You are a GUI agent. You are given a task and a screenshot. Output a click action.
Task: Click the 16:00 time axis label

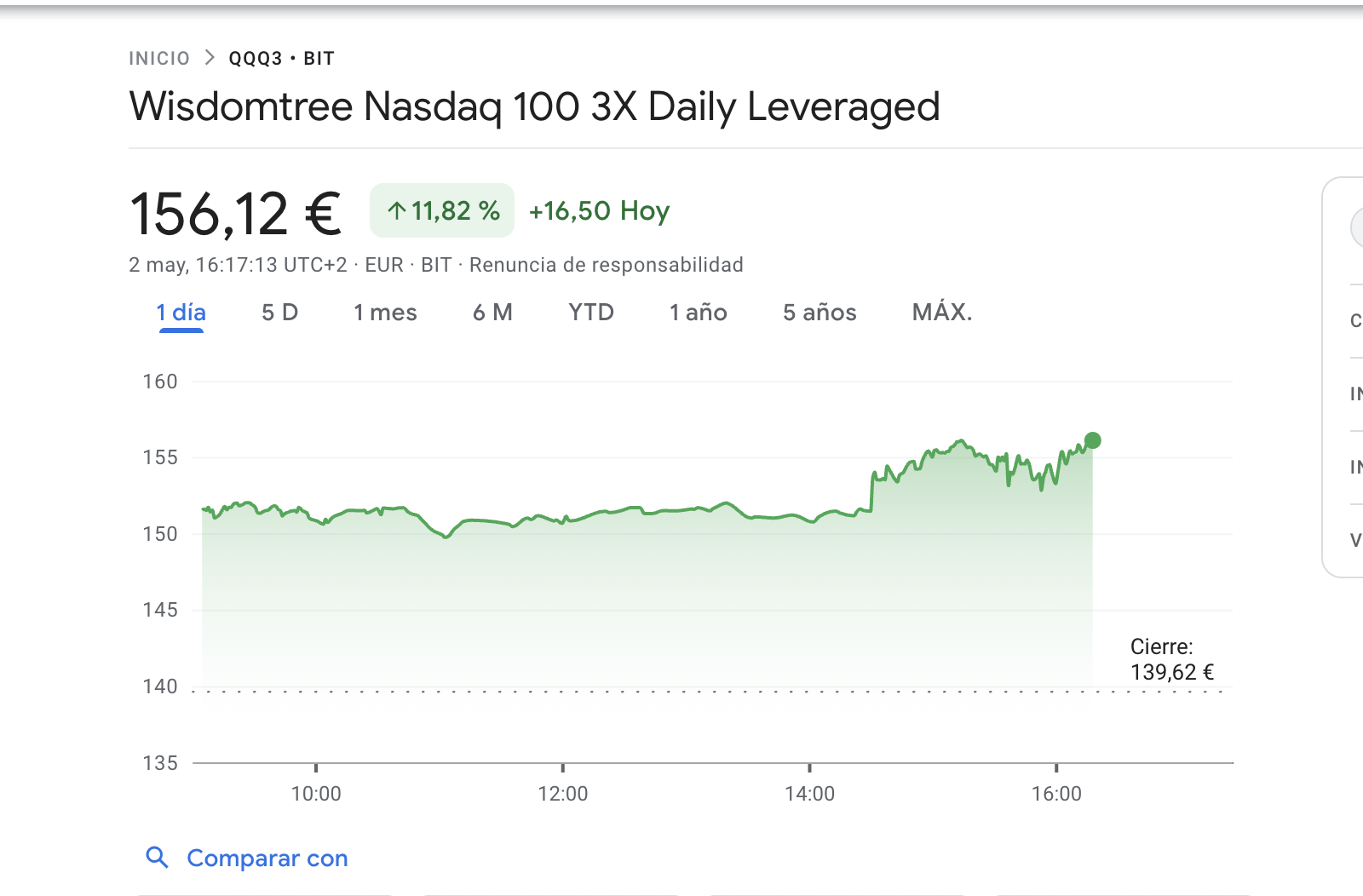[1056, 794]
